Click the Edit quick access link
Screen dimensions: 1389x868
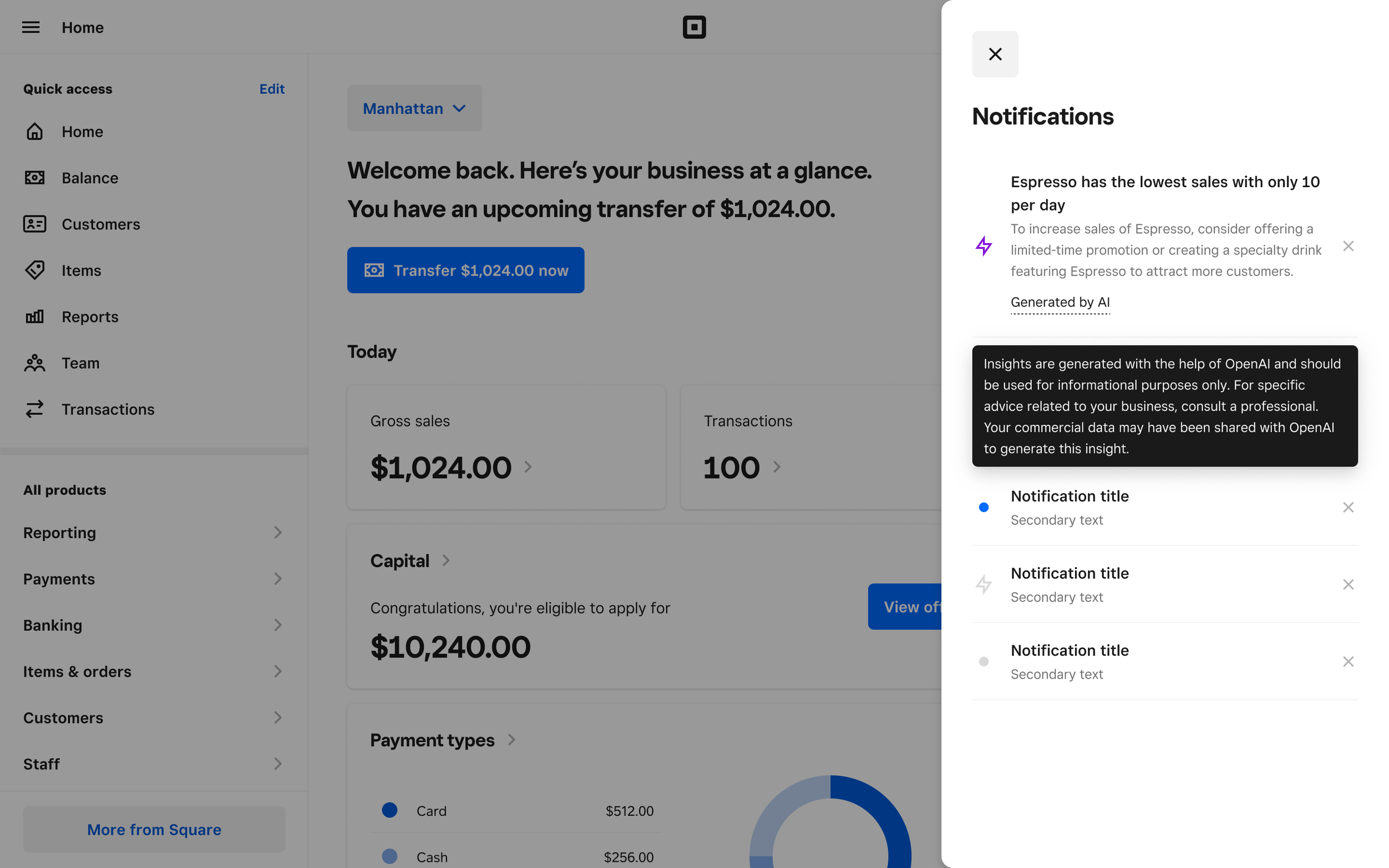coord(272,89)
